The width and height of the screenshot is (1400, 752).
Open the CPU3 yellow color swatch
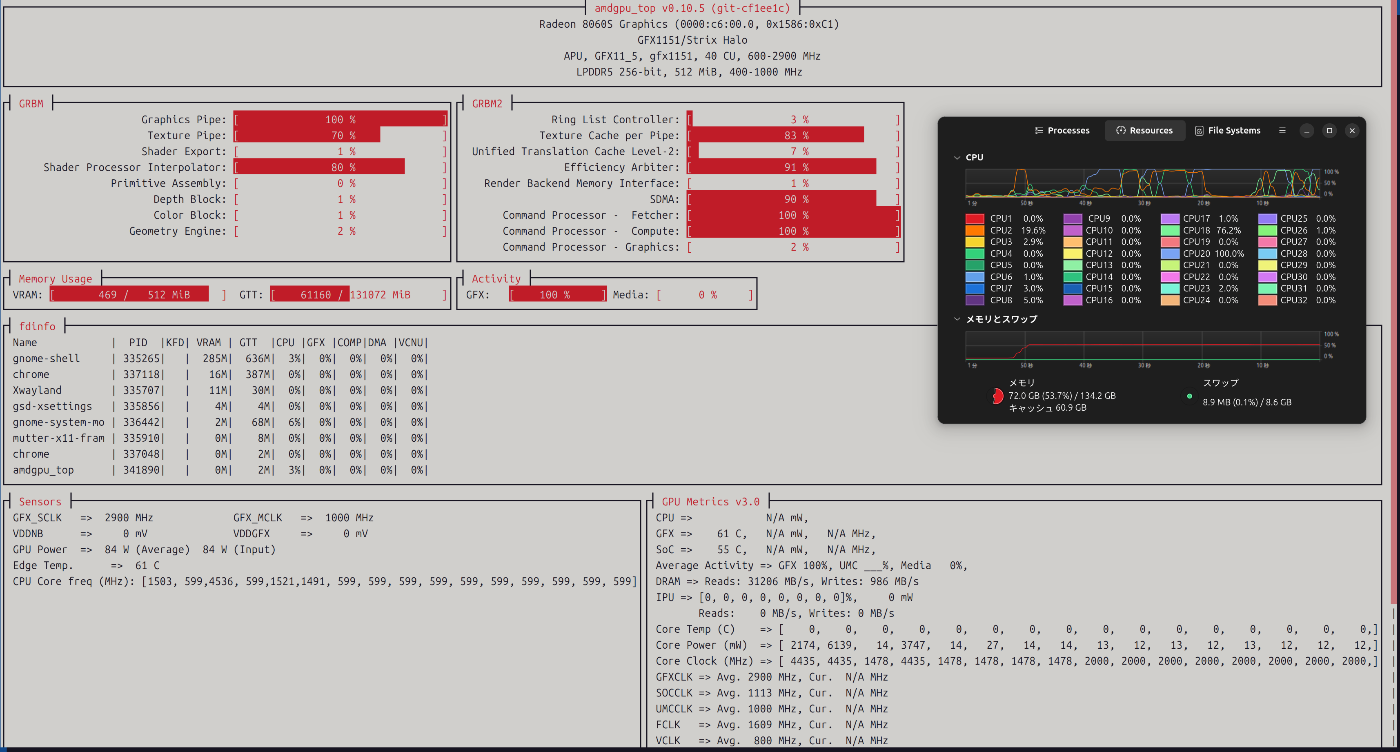tap(975, 242)
